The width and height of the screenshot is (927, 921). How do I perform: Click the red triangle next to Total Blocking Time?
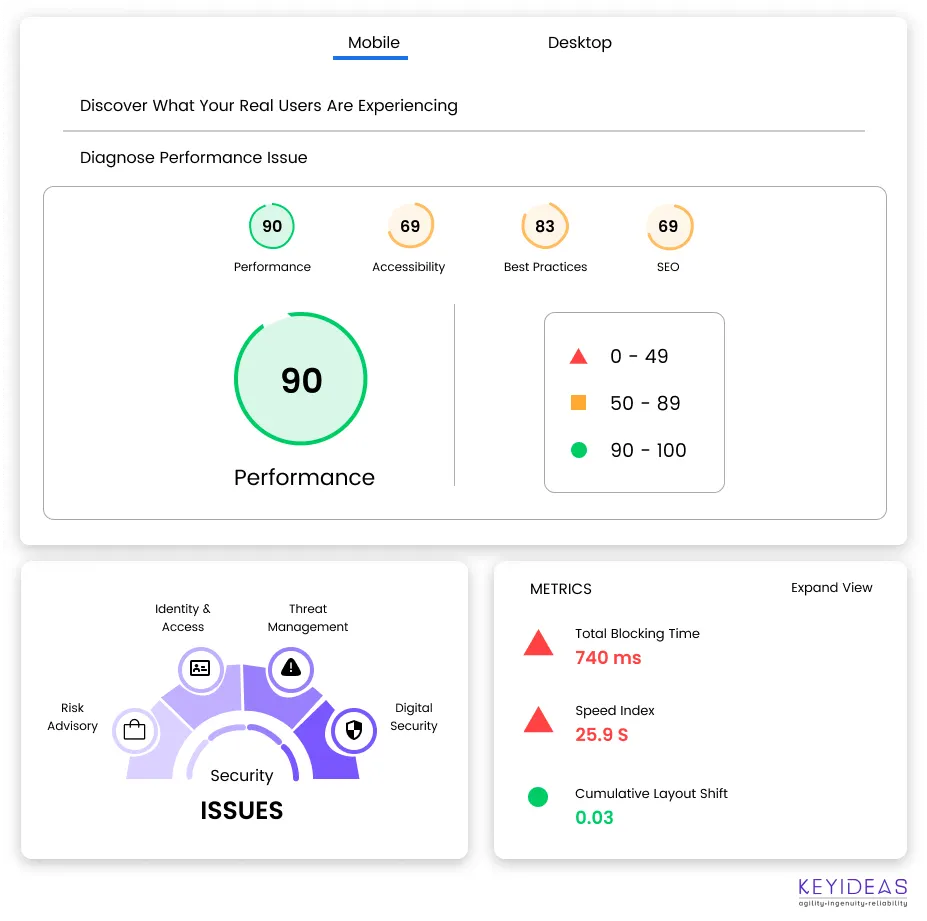point(538,643)
